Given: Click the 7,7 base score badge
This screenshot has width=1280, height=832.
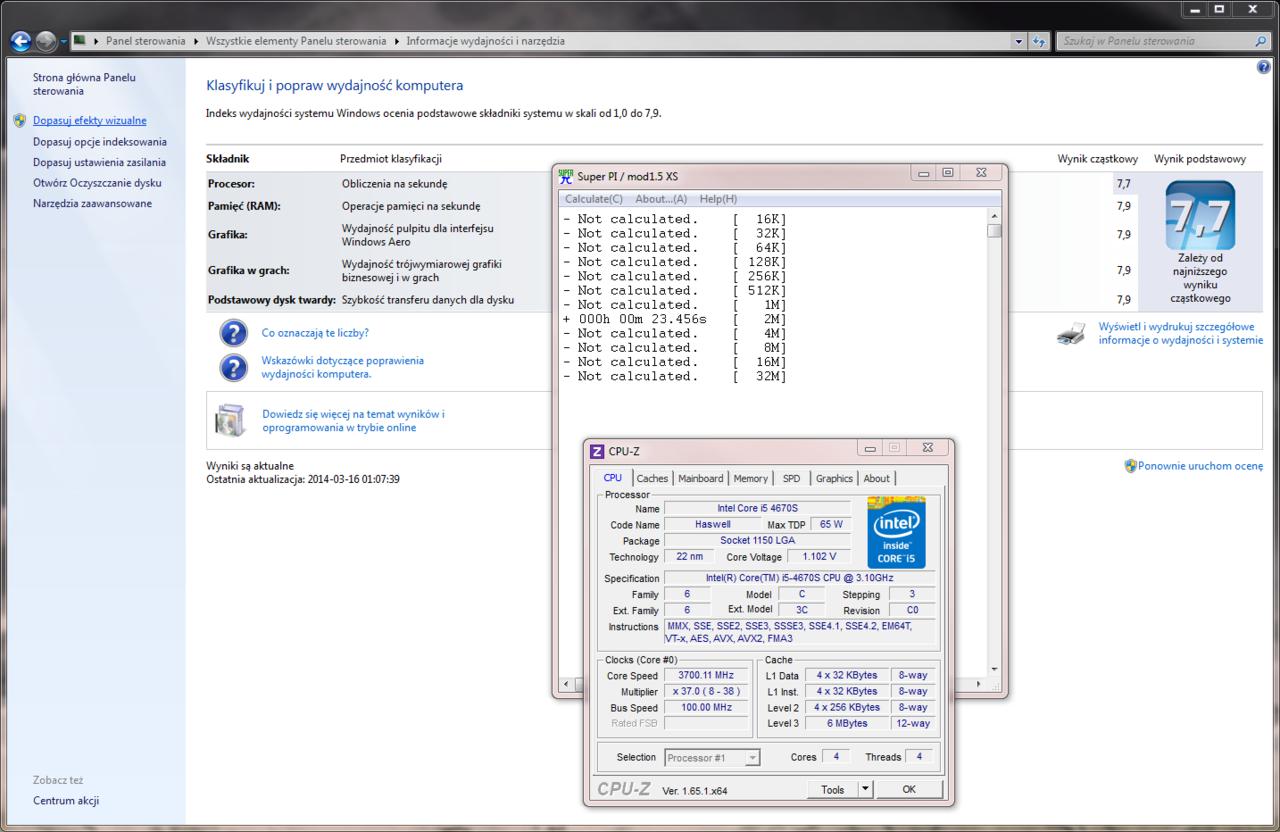Looking at the screenshot, I should pyautogui.click(x=1199, y=216).
